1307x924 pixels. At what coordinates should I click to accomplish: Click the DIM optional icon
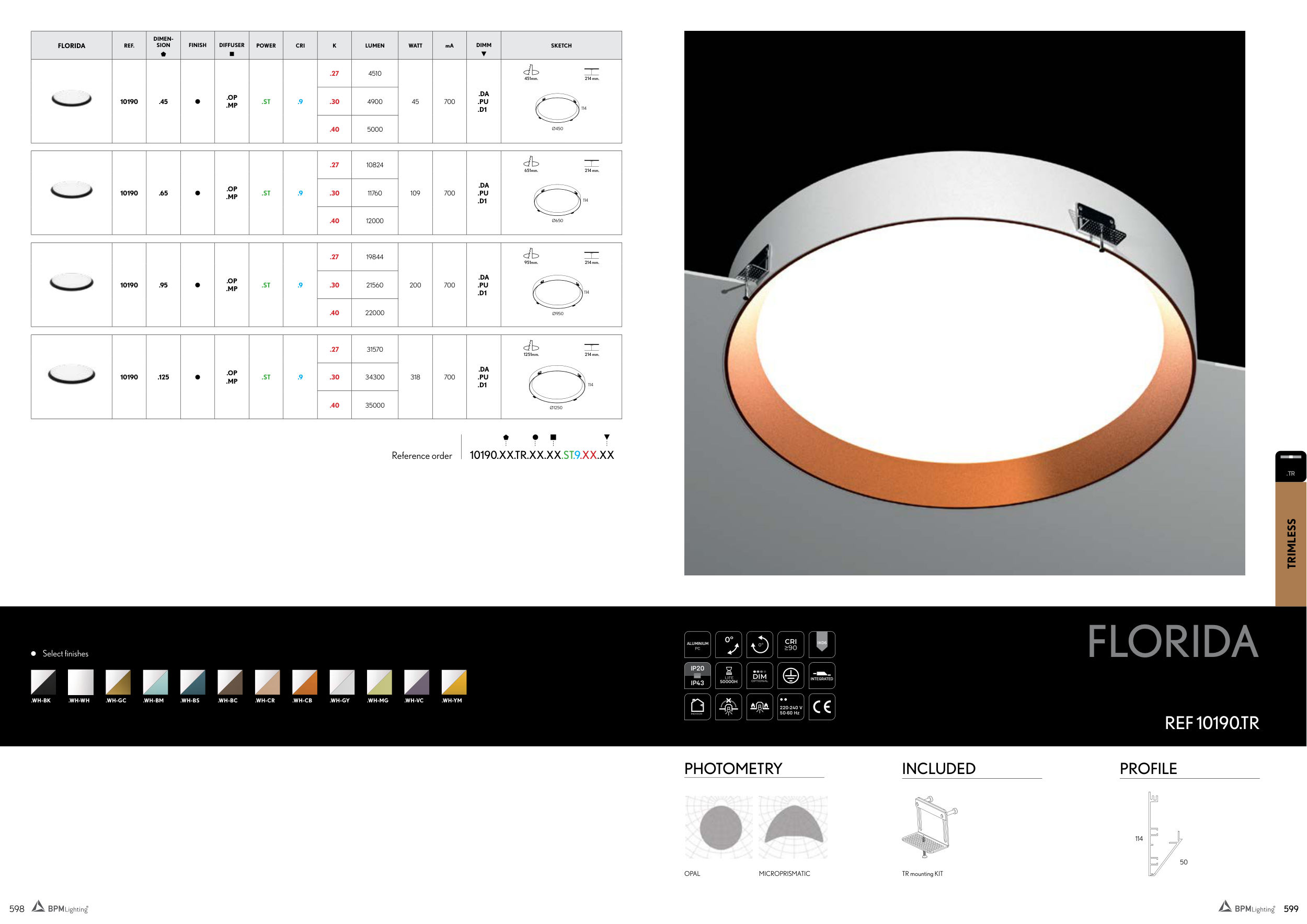pyautogui.click(x=760, y=675)
